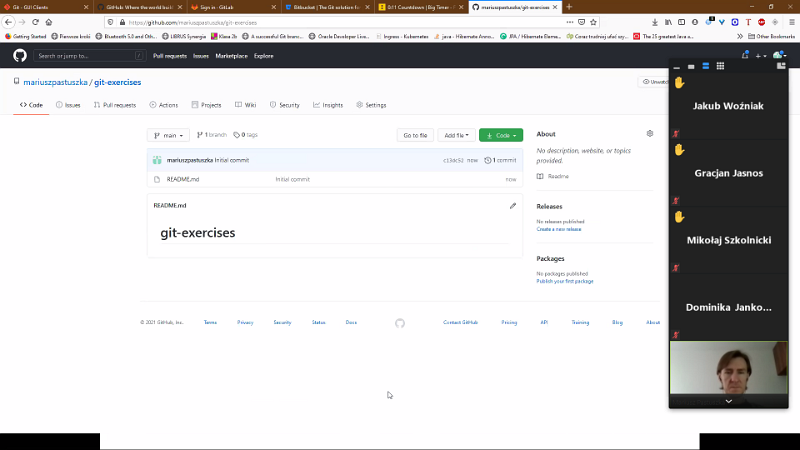
Task: Open the About settings gear
Action: 649,134
